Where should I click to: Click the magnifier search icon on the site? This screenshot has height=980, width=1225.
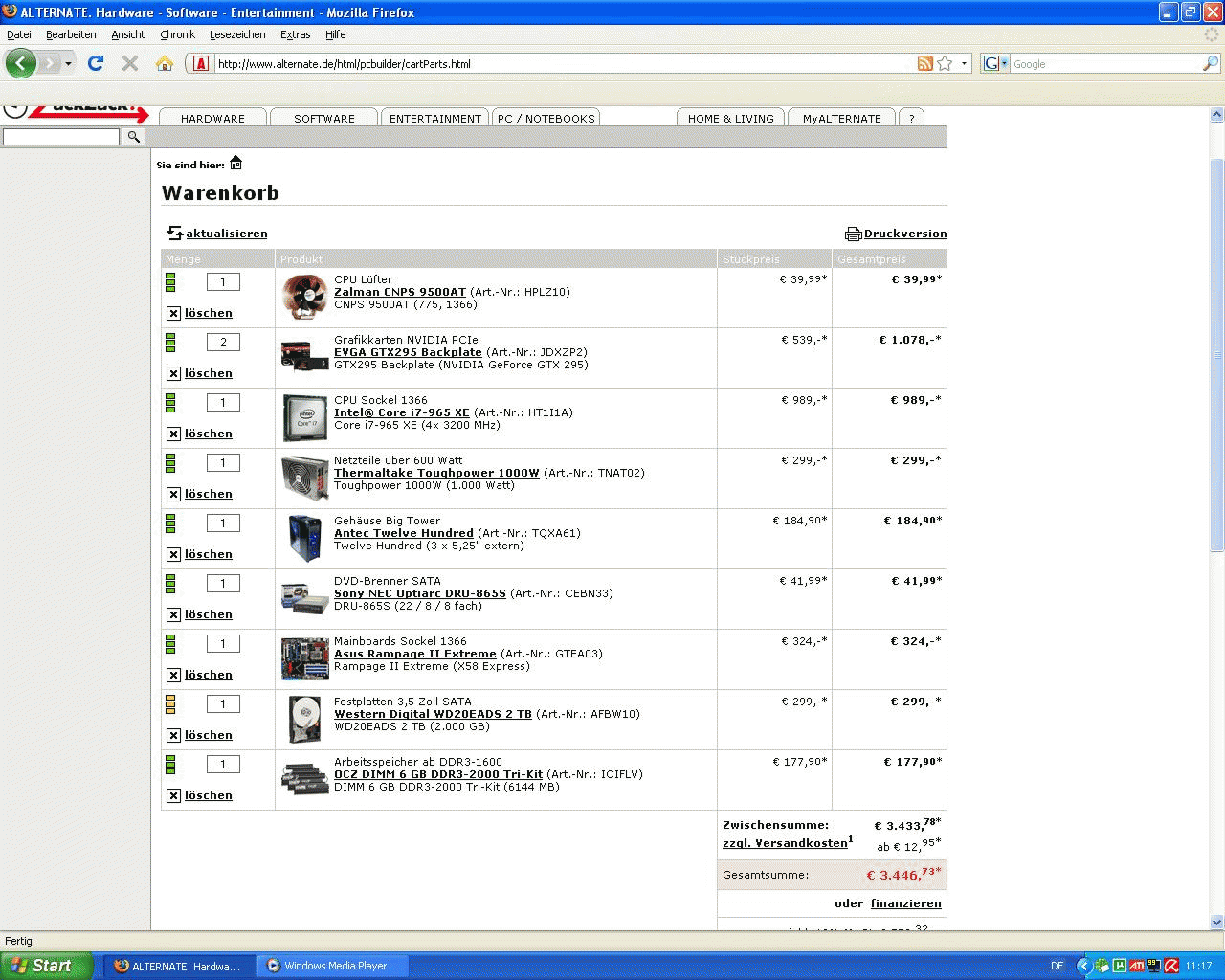click(x=134, y=137)
